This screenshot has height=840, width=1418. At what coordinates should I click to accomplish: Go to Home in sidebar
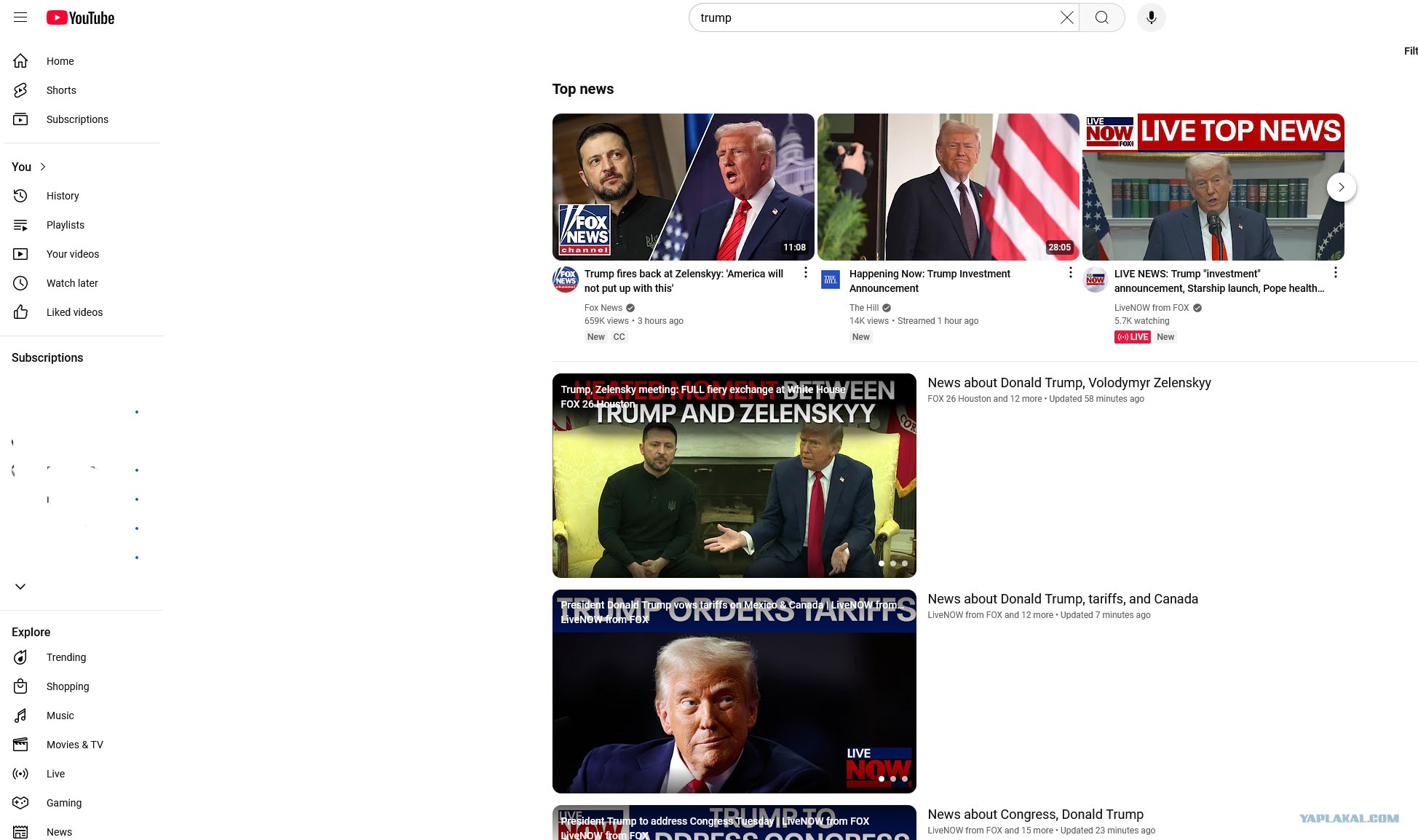[81, 61]
